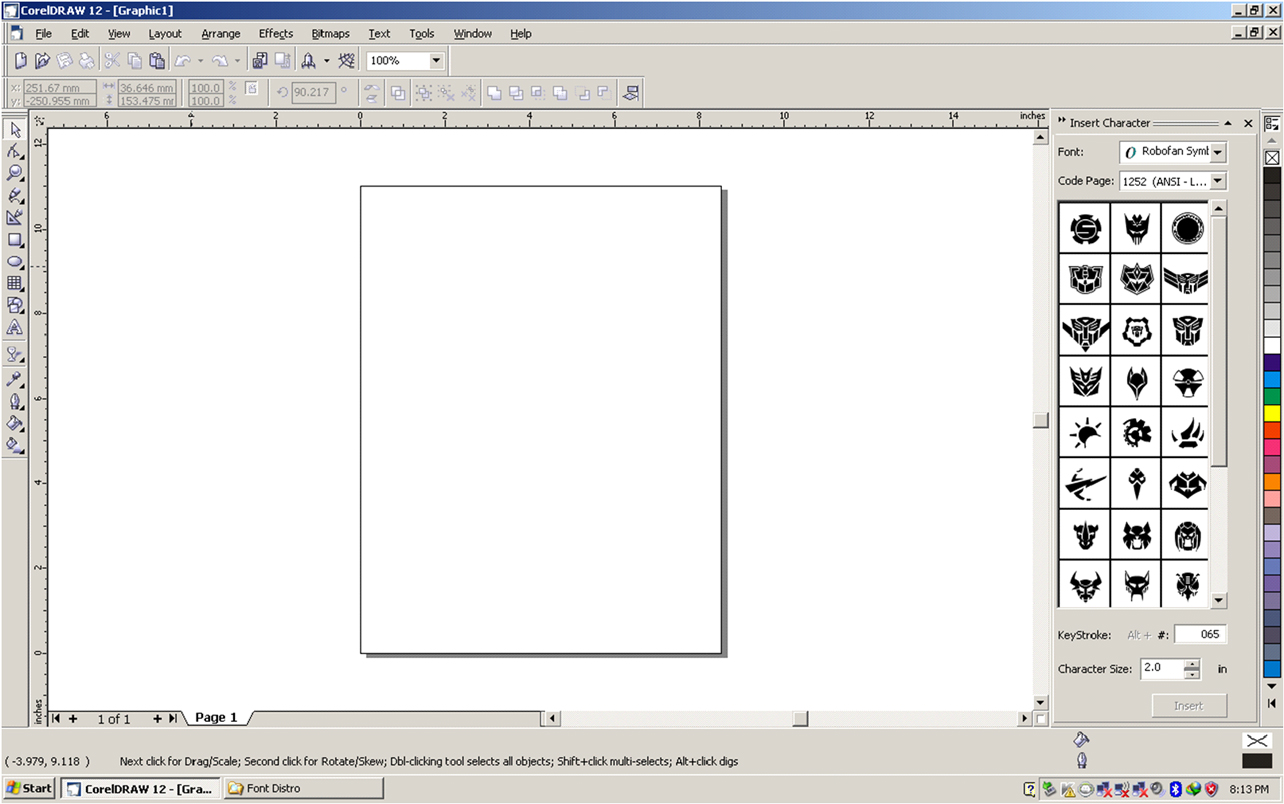Select the sun-shaped symbol in the character grid
The height and width of the screenshot is (804, 1284).
click(1085, 434)
